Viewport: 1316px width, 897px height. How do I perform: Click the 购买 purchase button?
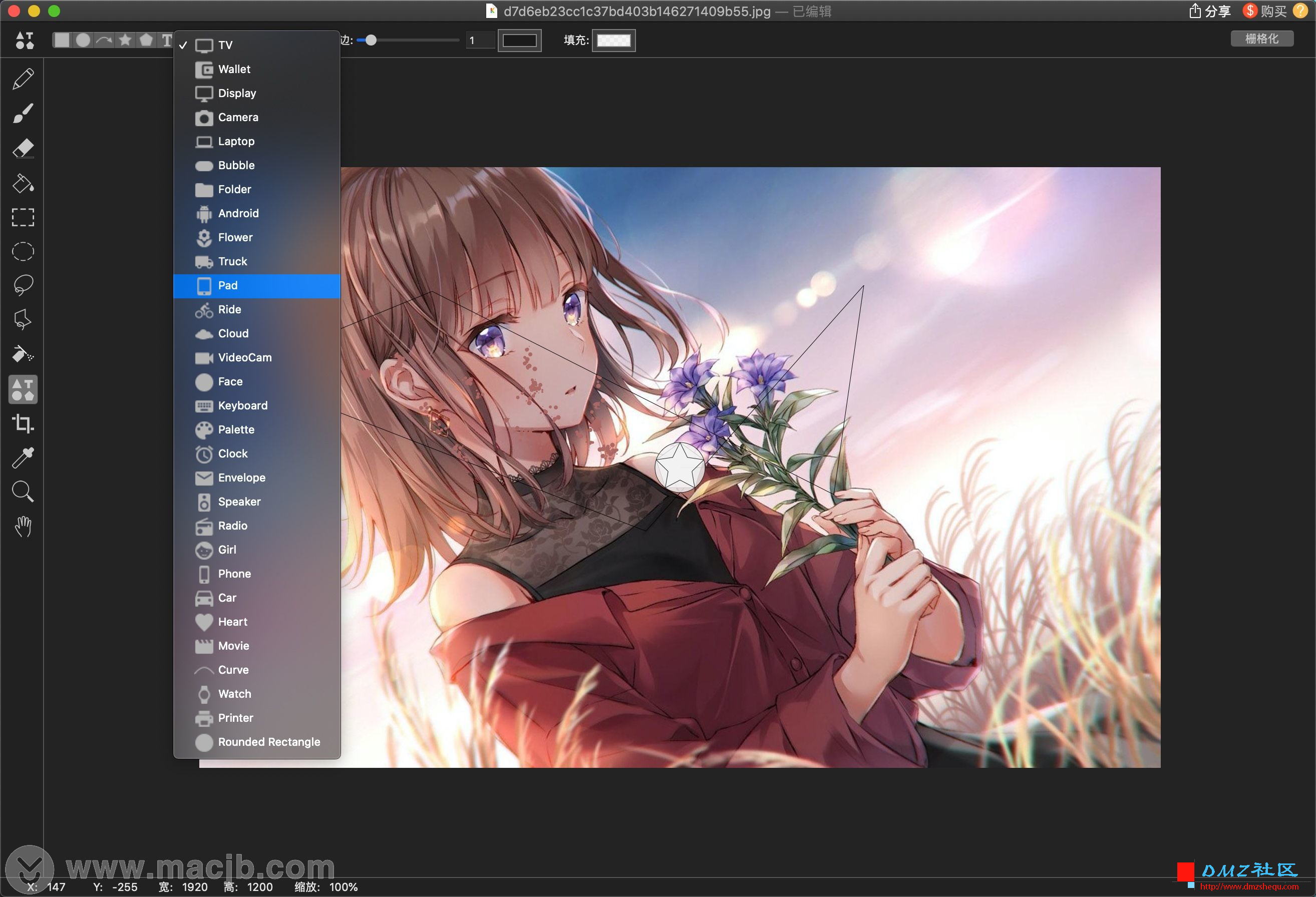point(1264,12)
